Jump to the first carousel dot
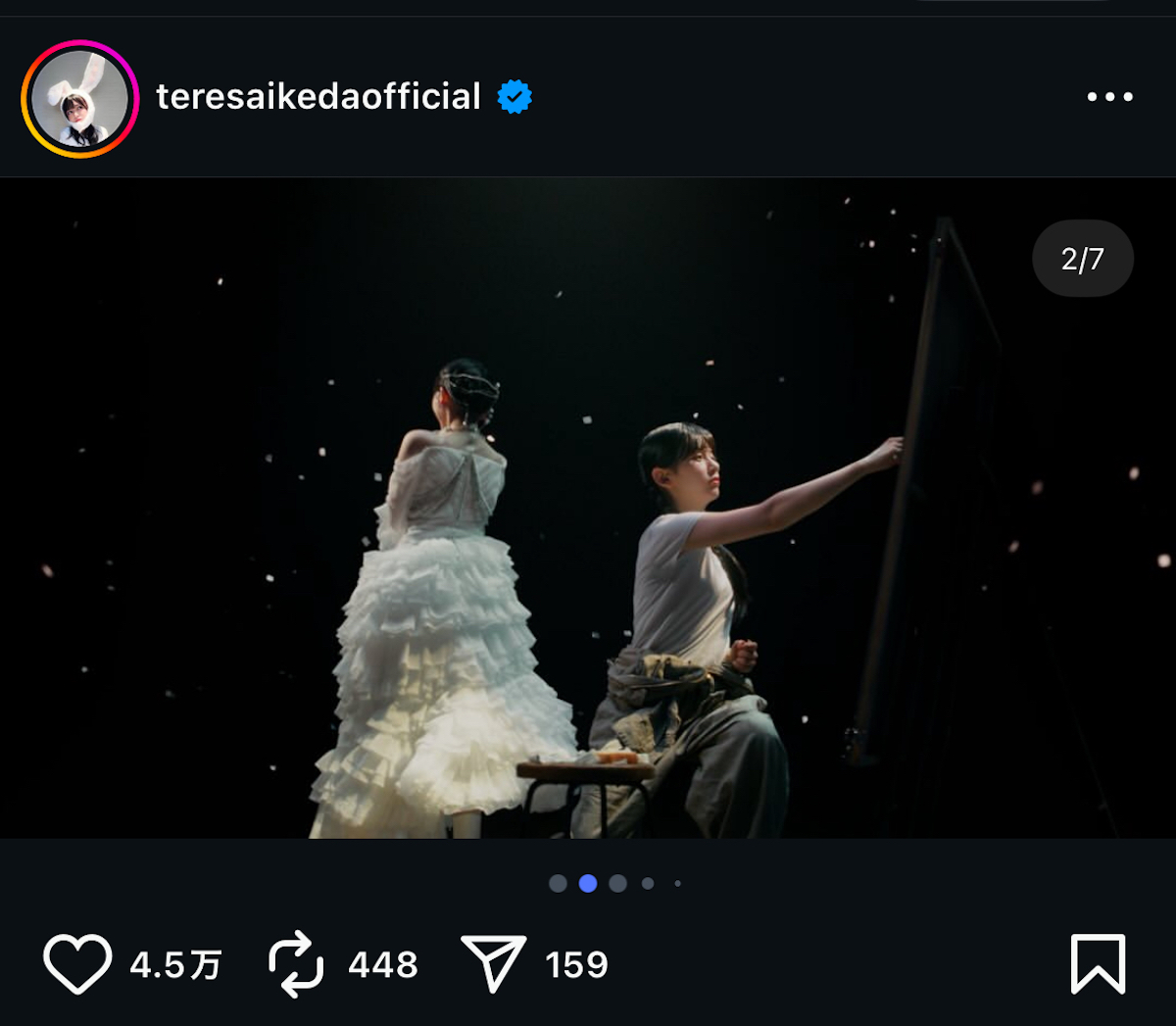The image size is (1176, 1026). [x=558, y=884]
